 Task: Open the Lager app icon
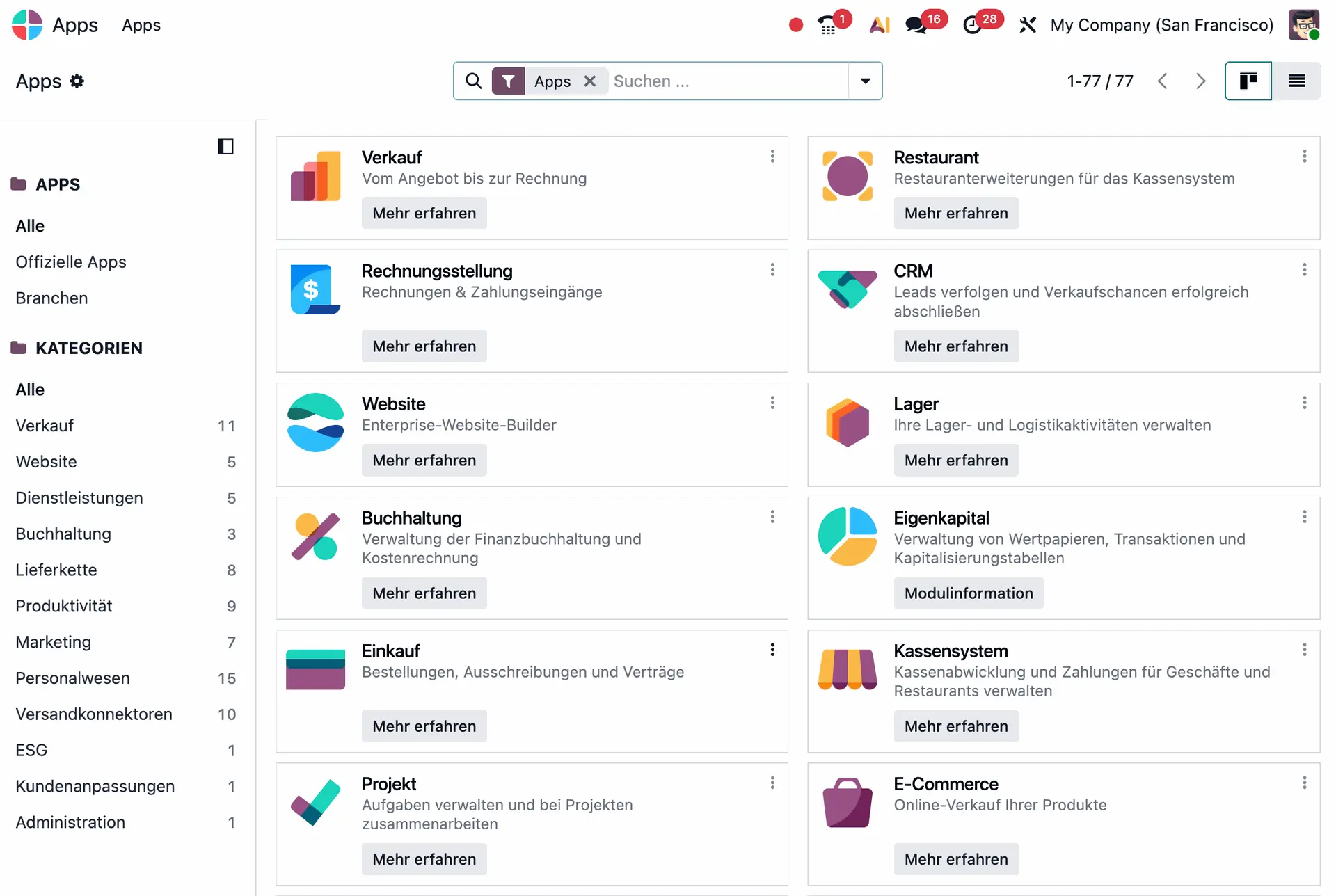847,421
